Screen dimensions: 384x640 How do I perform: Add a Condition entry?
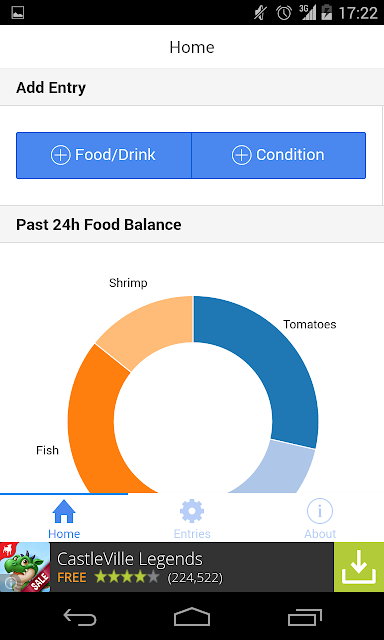tap(279, 155)
